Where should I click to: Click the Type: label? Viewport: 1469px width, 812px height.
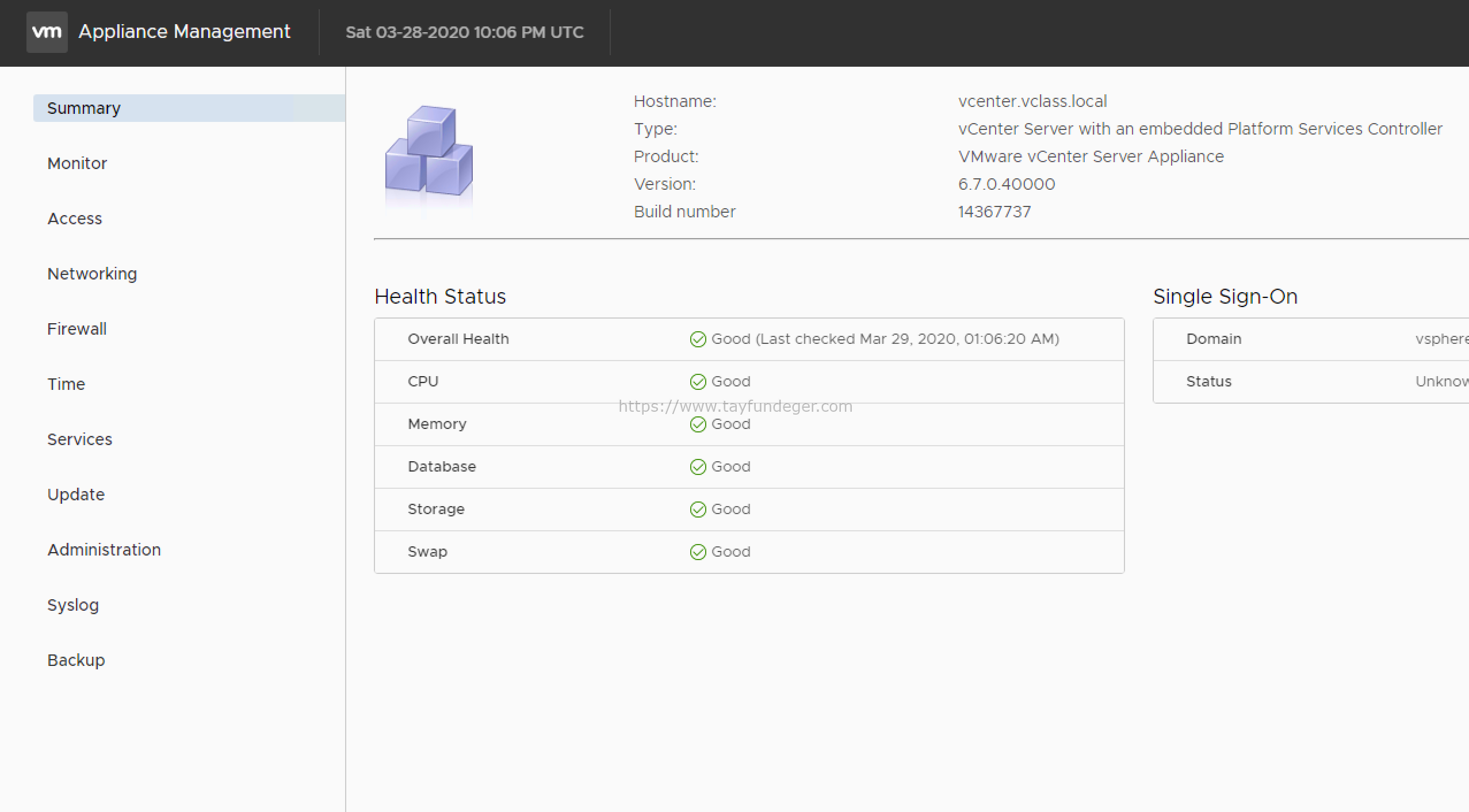pos(656,129)
